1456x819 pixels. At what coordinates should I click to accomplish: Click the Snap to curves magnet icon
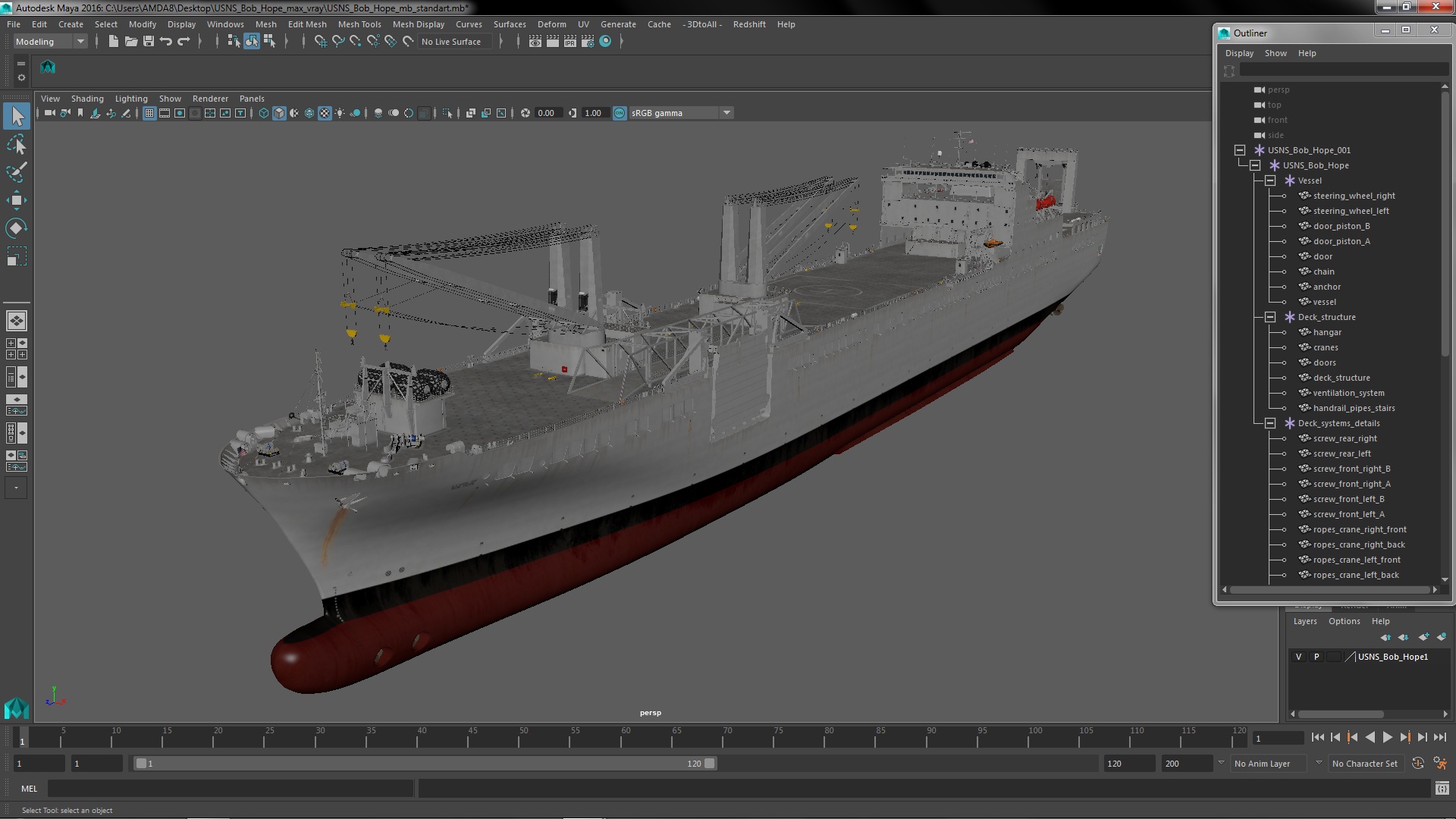click(x=338, y=42)
